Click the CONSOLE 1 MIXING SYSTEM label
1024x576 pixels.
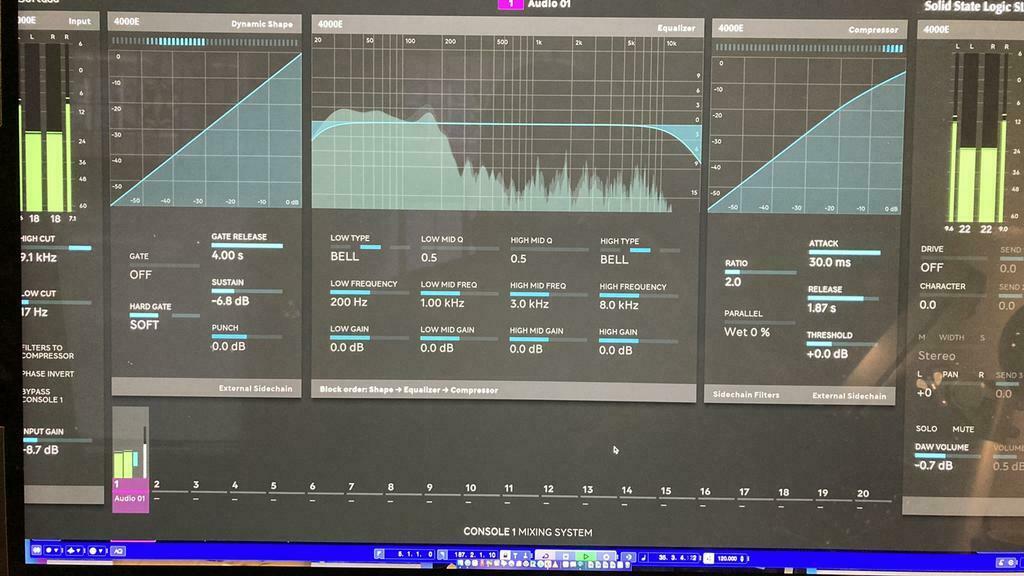point(528,532)
